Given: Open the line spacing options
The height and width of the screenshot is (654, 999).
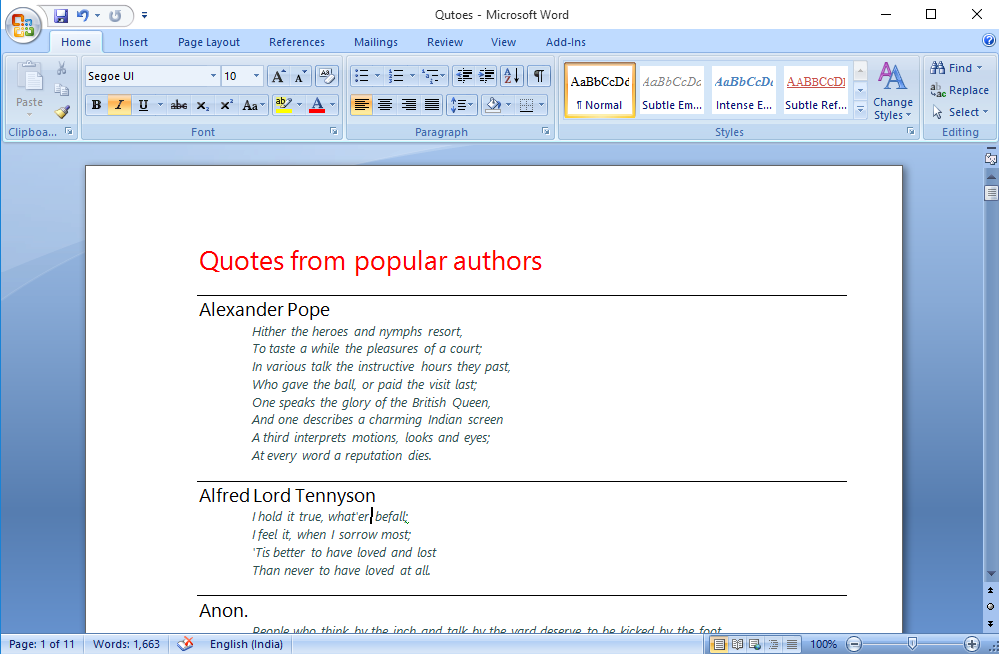Looking at the screenshot, I should pos(462,105).
